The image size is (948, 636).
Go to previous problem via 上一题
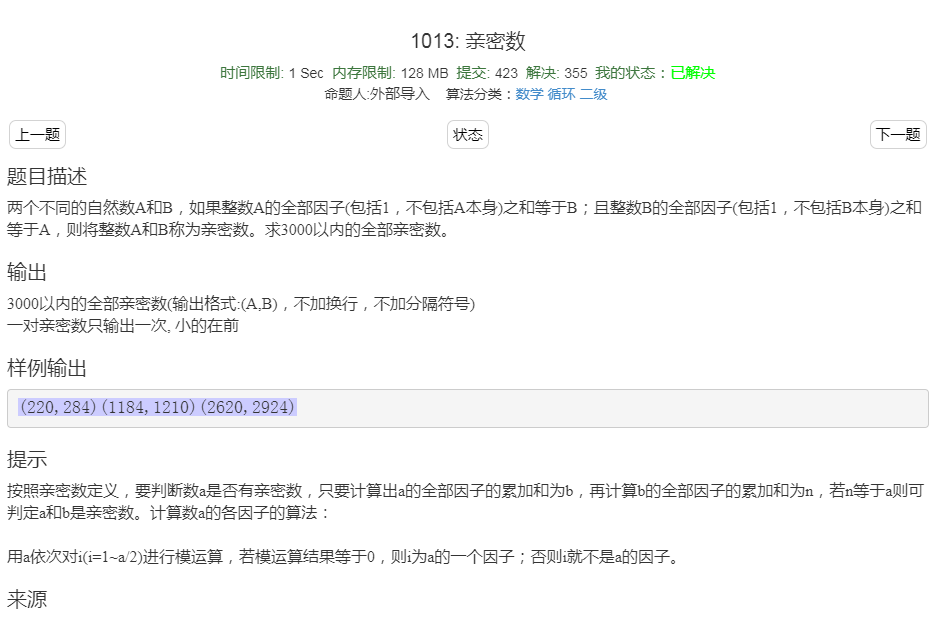[37, 134]
